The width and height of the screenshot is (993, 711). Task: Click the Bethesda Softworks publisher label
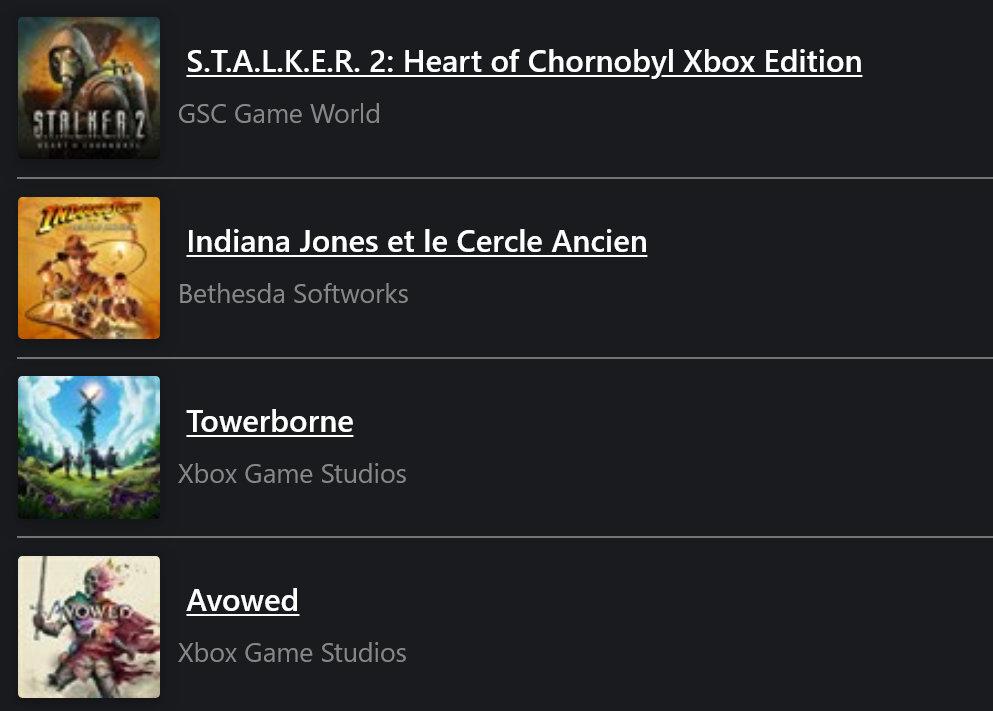point(293,294)
